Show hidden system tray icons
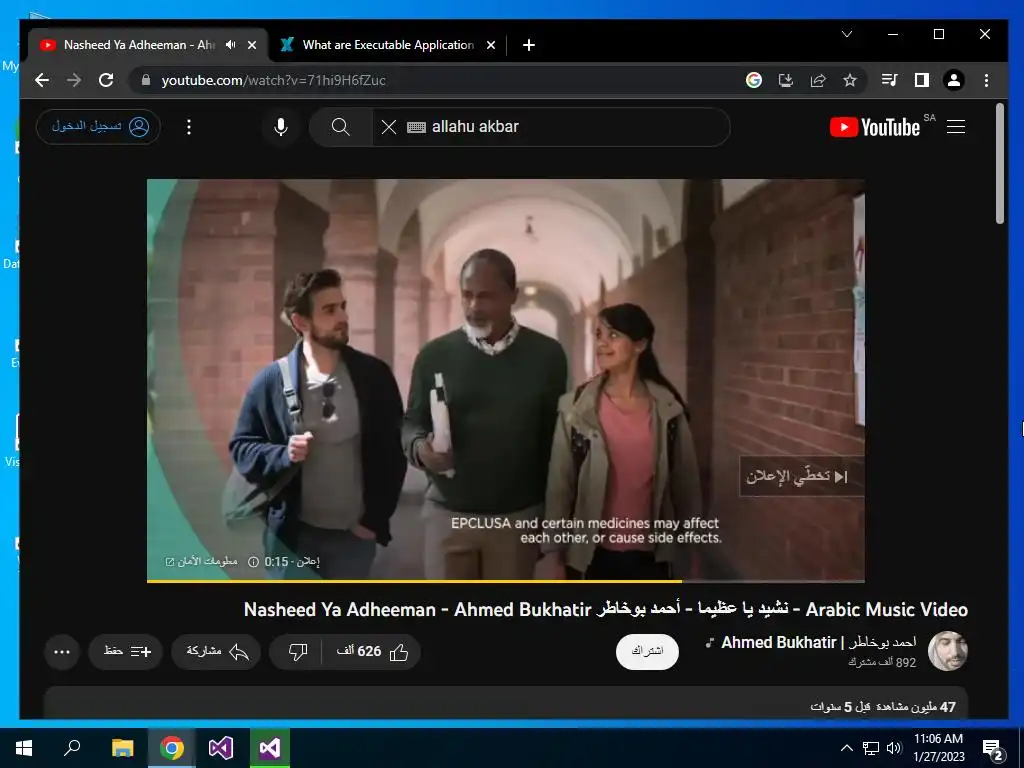 coord(846,748)
